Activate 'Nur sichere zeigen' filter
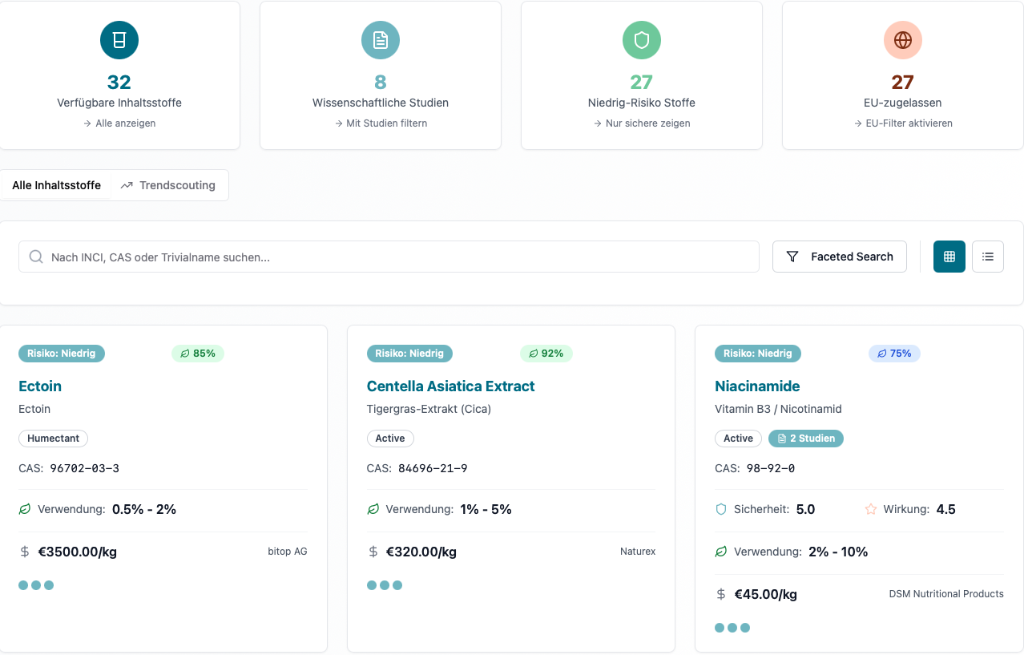 pos(641,124)
